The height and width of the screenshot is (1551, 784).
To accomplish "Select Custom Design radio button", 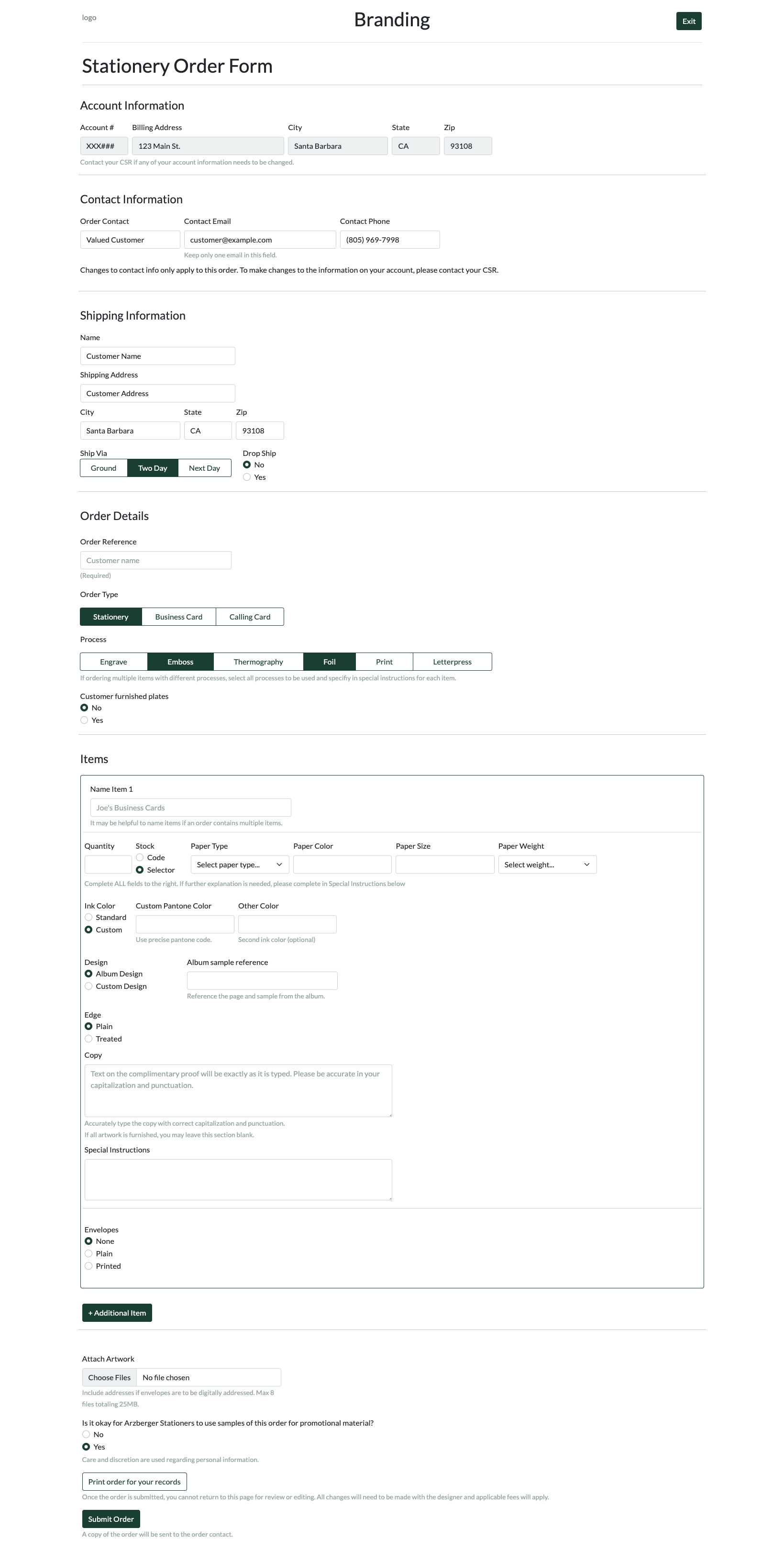I will 88,986.
